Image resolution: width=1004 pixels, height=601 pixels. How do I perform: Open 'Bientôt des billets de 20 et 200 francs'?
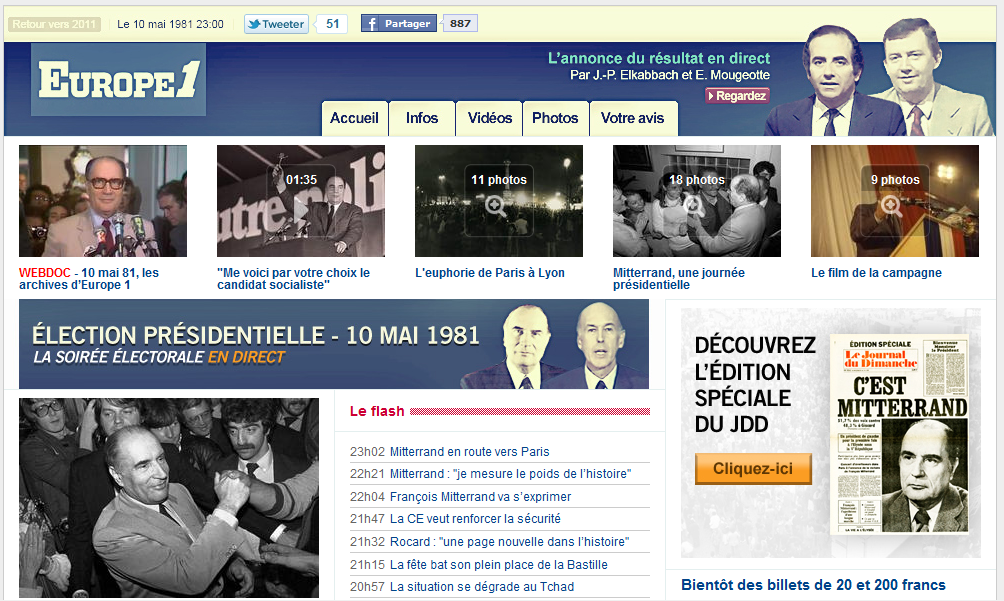(813, 585)
